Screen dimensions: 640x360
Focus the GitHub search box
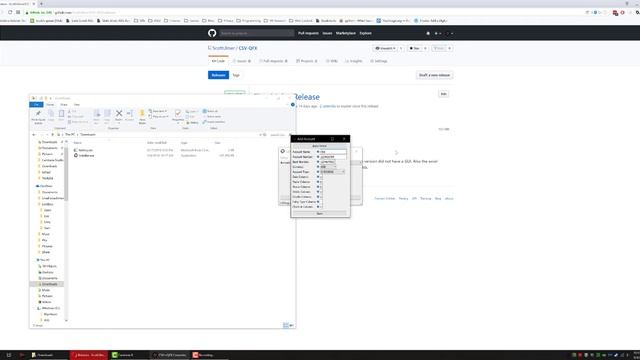point(256,33)
